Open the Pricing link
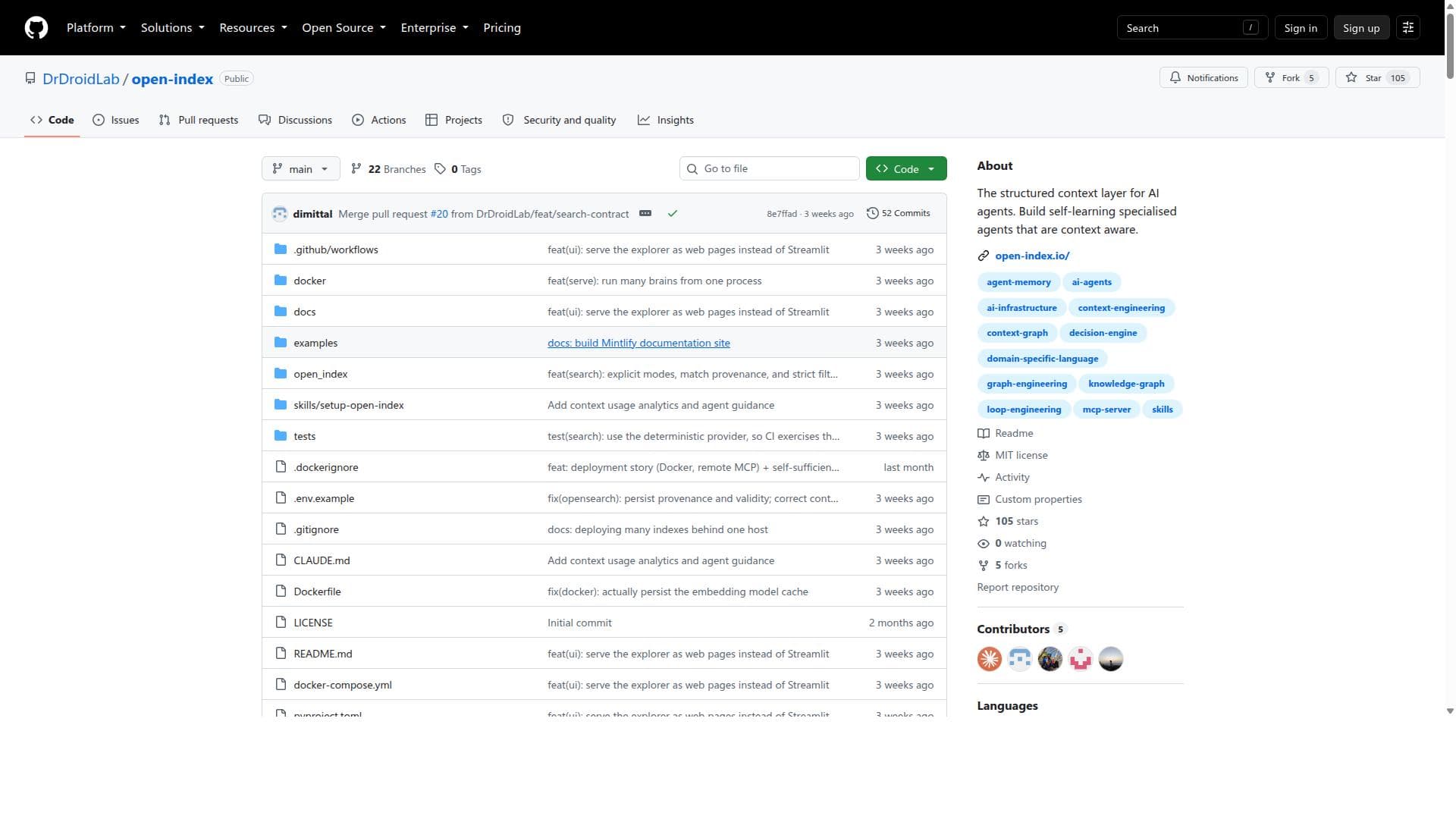 [x=502, y=28]
